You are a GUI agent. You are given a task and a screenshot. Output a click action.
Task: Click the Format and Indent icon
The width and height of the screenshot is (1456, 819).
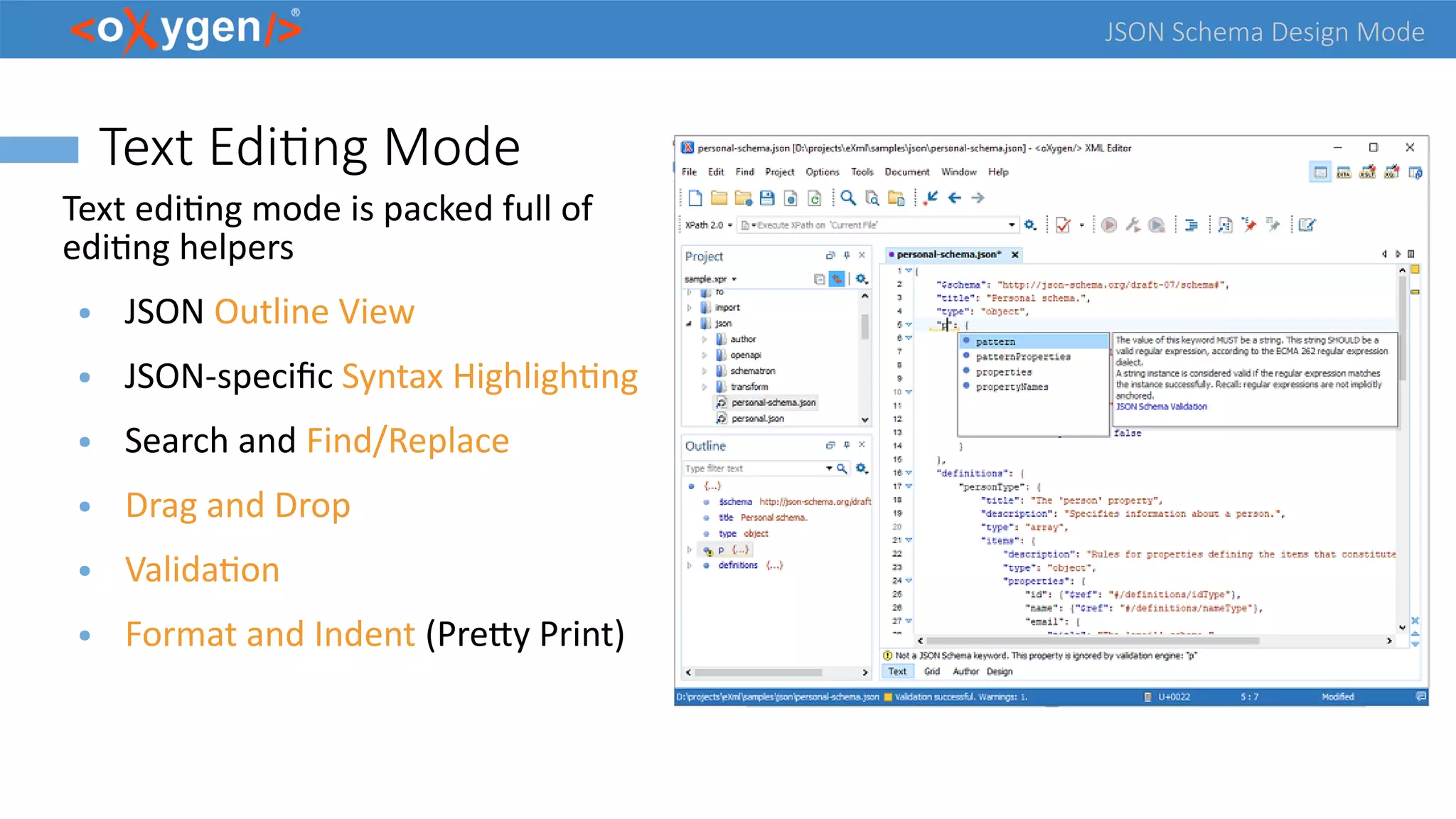(1192, 225)
